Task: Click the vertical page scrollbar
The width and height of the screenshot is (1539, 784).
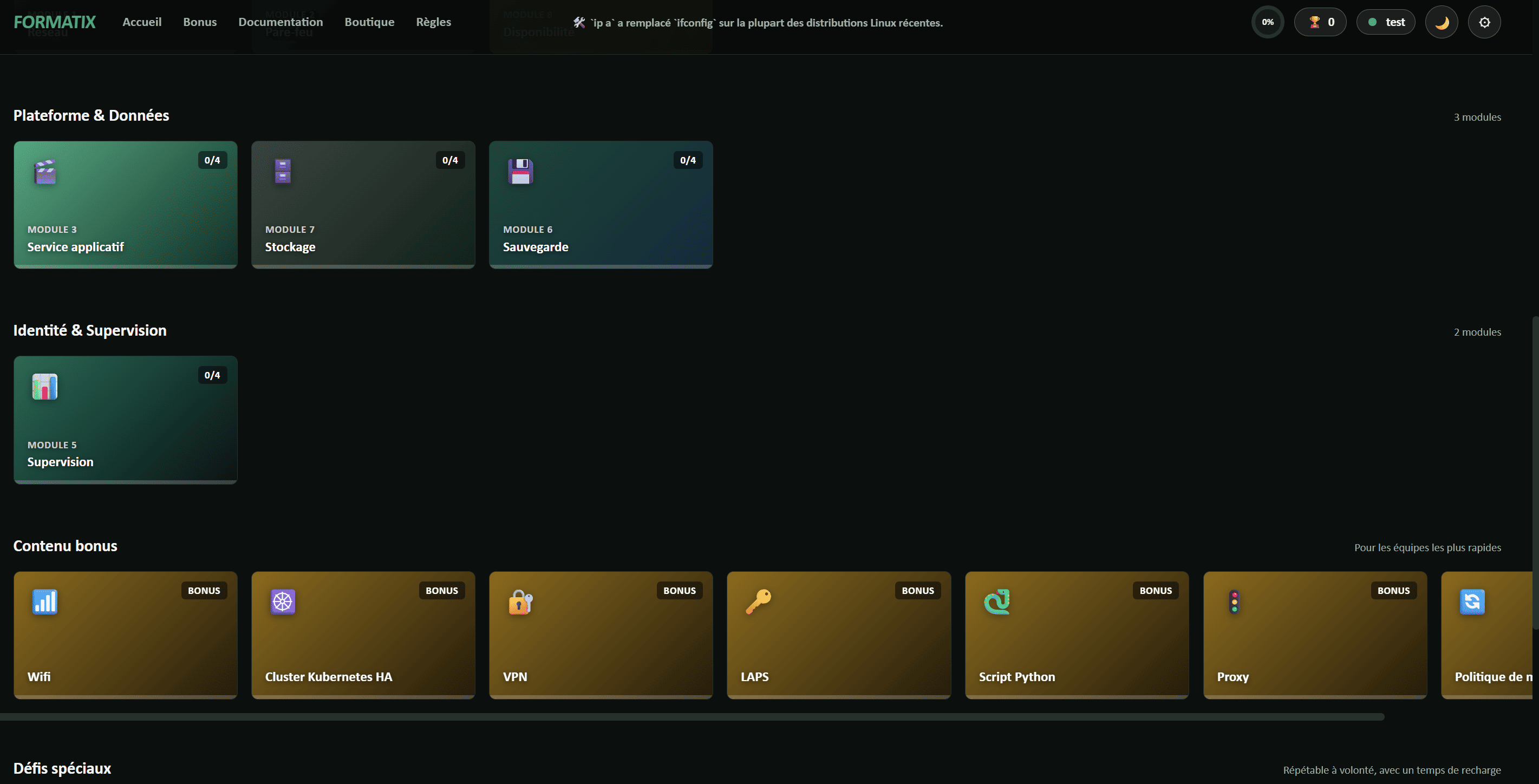Action: pyautogui.click(x=1535, y=472)
